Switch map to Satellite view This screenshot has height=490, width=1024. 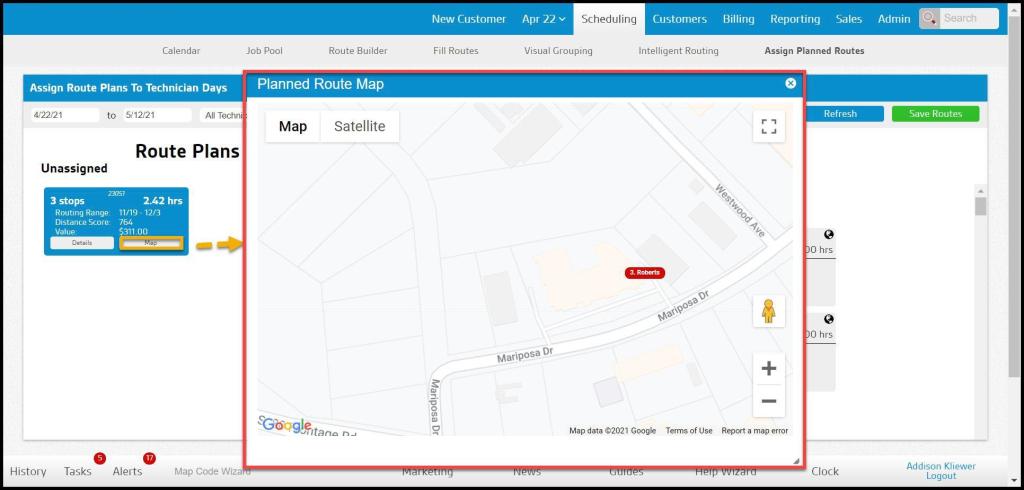pos(359,127)
